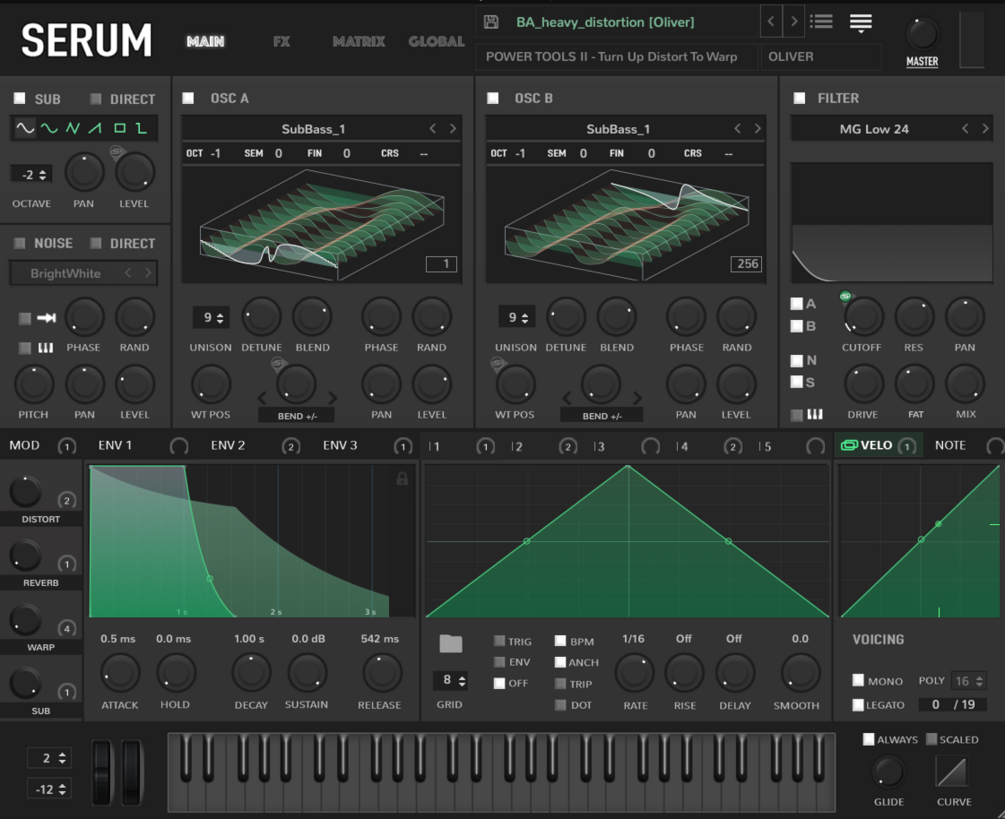This screenshot has width=1005, height=819.
Task: Select sine wave shape for Sub oscillator
Action: click(25, 128)
